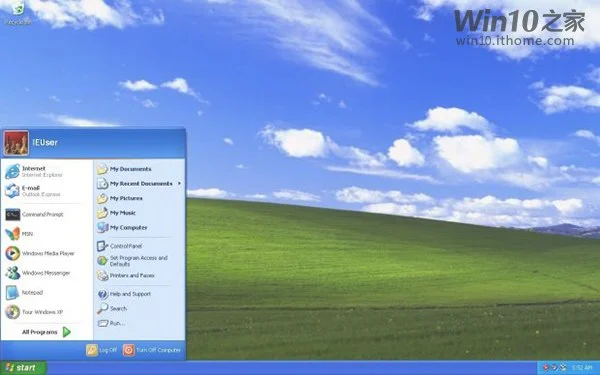Click the Log Off button
The height and width of the screenshot is (375, 600).
(101, 350)
